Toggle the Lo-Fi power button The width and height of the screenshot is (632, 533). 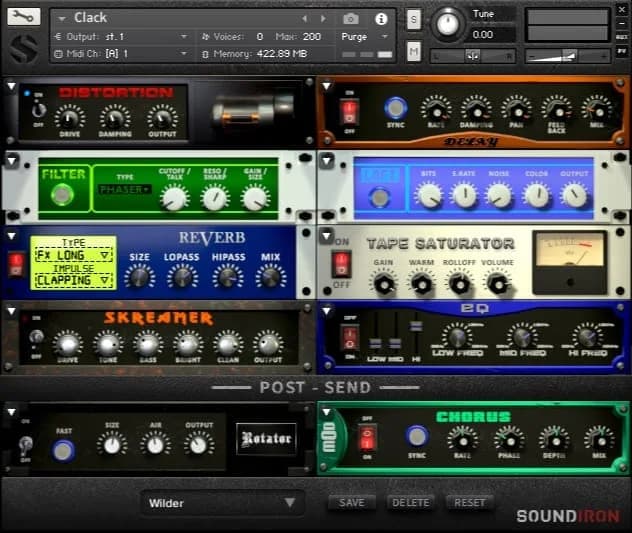point(379,198)
